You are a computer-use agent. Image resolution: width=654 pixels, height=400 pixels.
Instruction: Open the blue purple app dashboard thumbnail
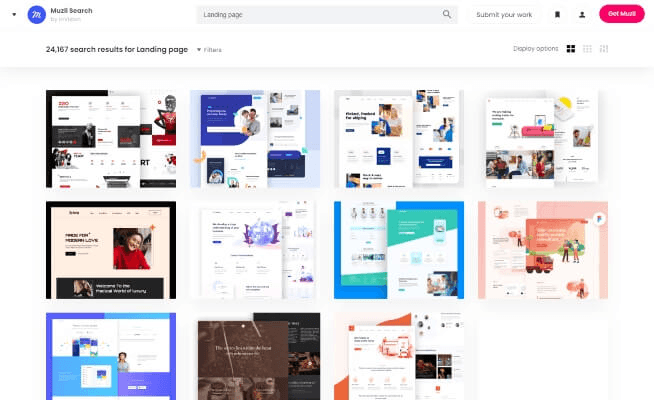pyautogui.click(x=111, y=356)
